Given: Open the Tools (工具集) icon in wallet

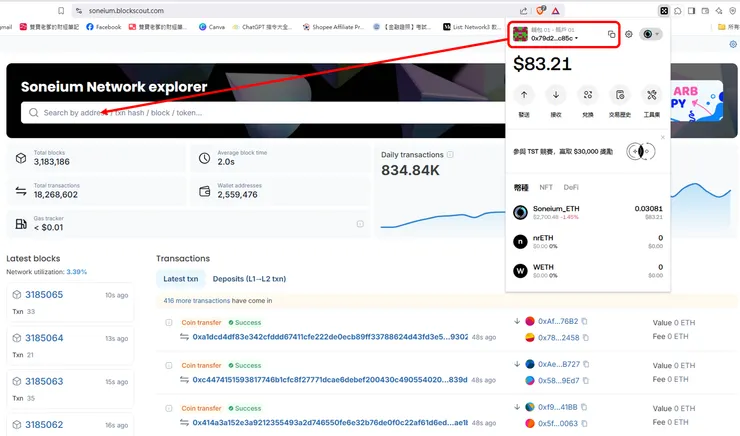Looking at the screenshot, I should [x=652, y=95].
